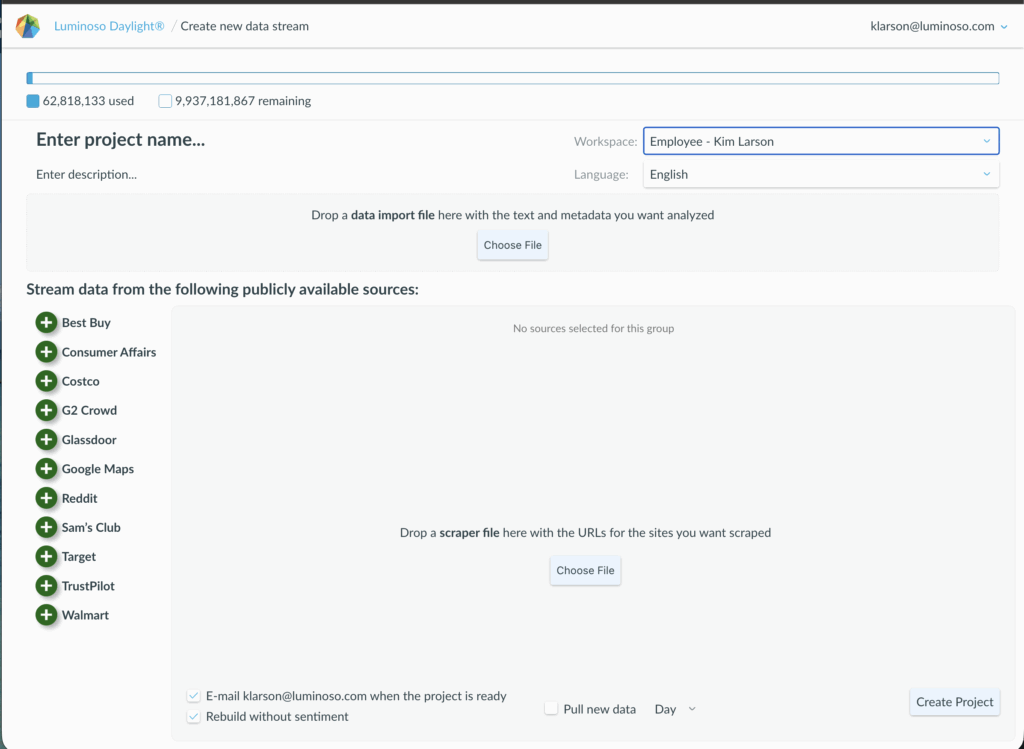
Task: Add Consumer Affairs source via plus icon
Action: point(46,352)
